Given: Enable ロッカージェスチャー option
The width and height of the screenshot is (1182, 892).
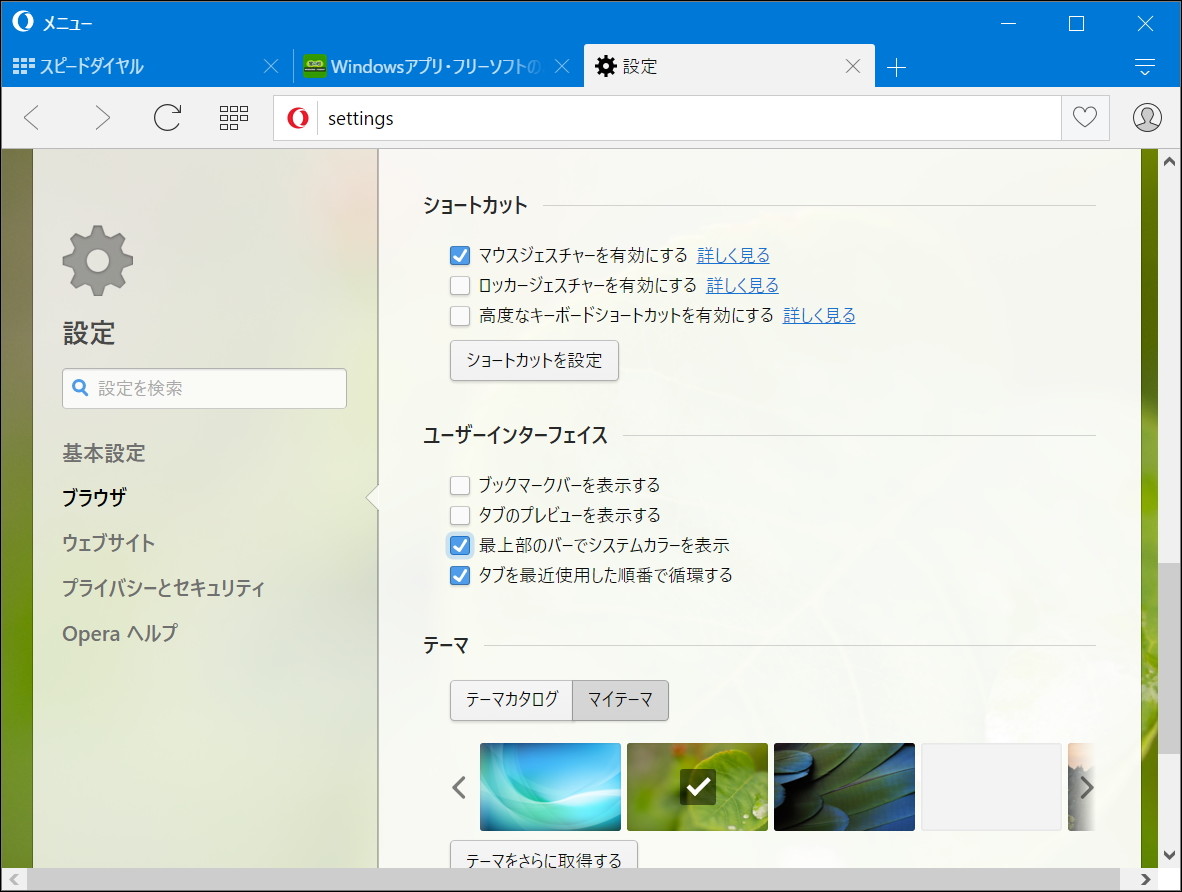Looking at the screenshot, I should pyautogui.click(x=459, y=285).
